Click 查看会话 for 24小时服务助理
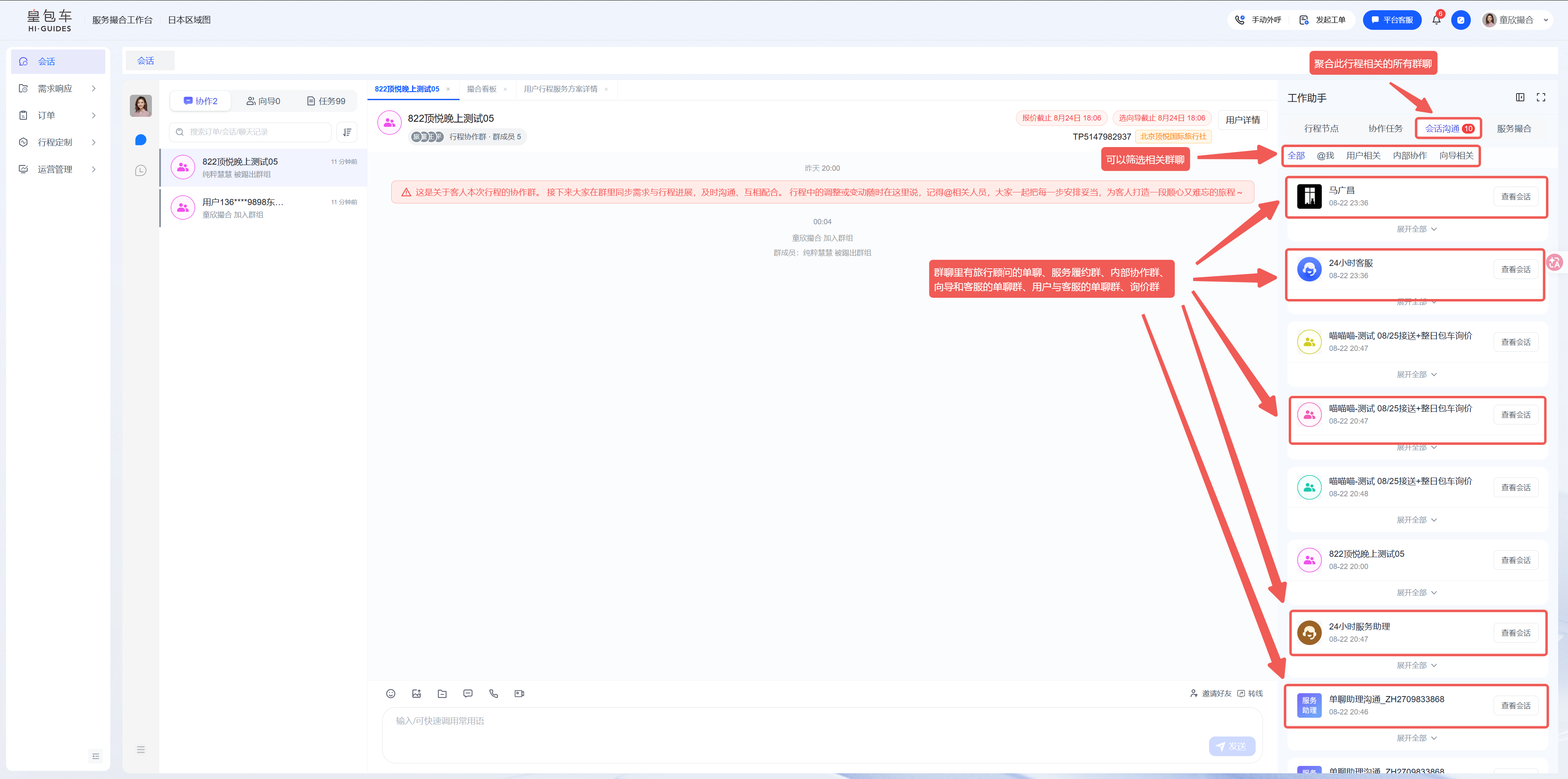Screen dimensions: 1568x779 [1516, 633]
